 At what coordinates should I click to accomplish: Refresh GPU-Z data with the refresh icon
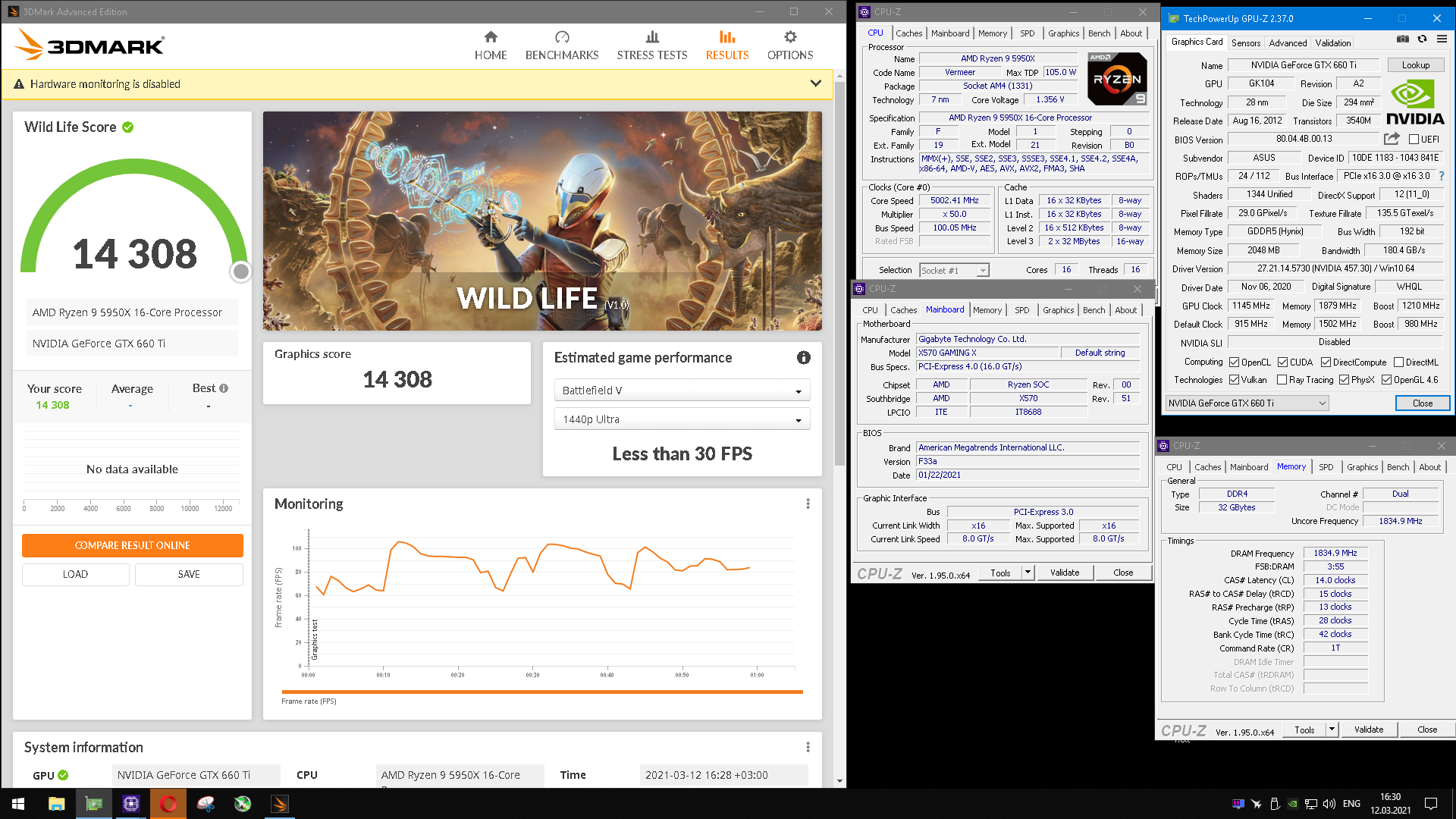1423,39
